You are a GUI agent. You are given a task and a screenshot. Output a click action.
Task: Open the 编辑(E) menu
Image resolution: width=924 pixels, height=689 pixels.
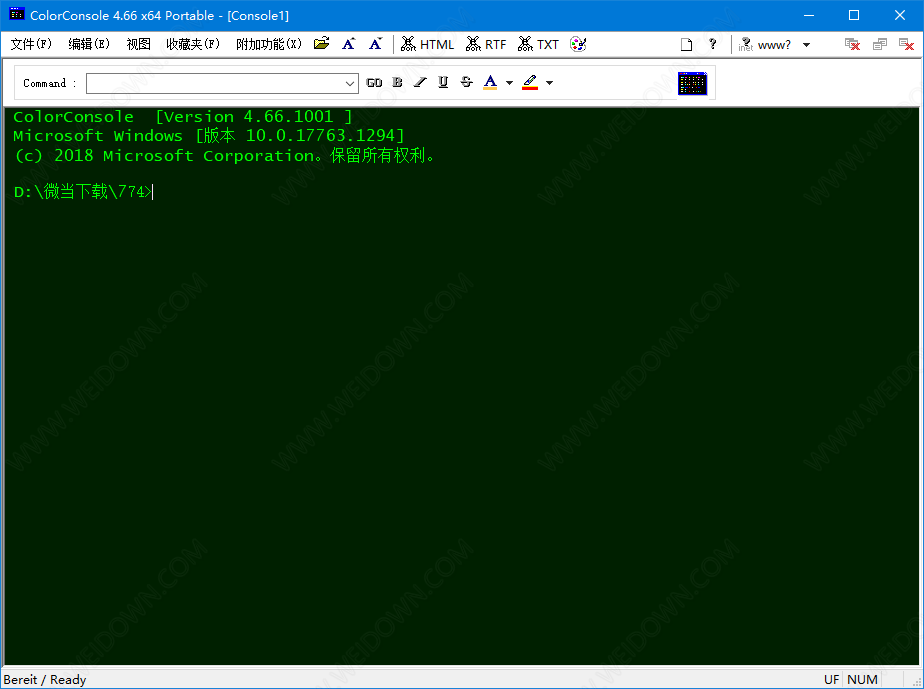[x=89, y=44]
